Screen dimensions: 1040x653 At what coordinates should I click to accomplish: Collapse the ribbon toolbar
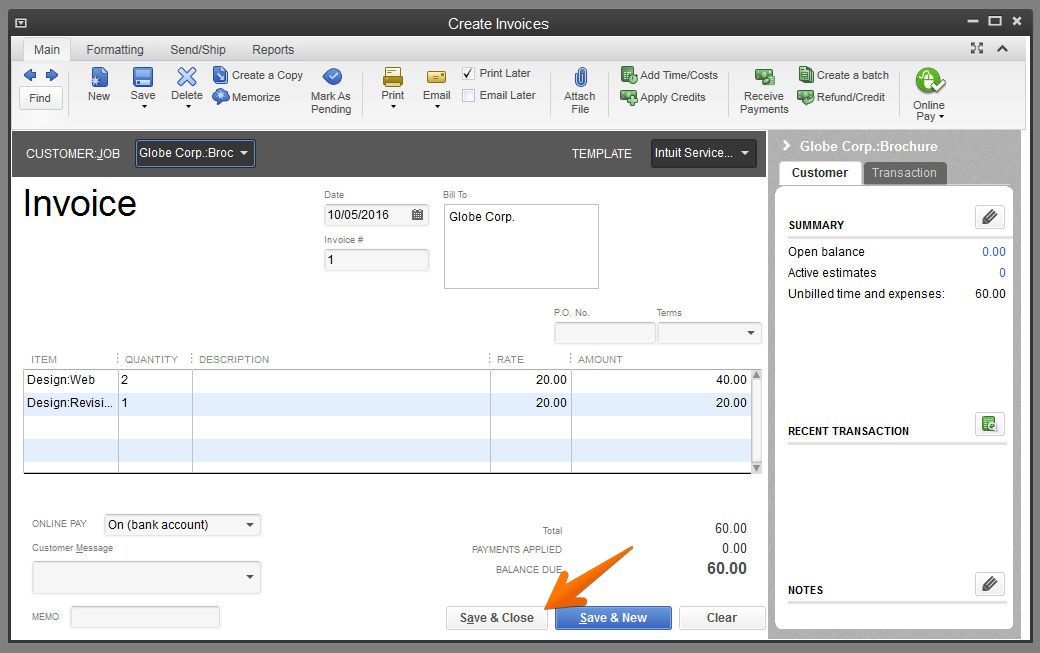(x=1002, y=48)
